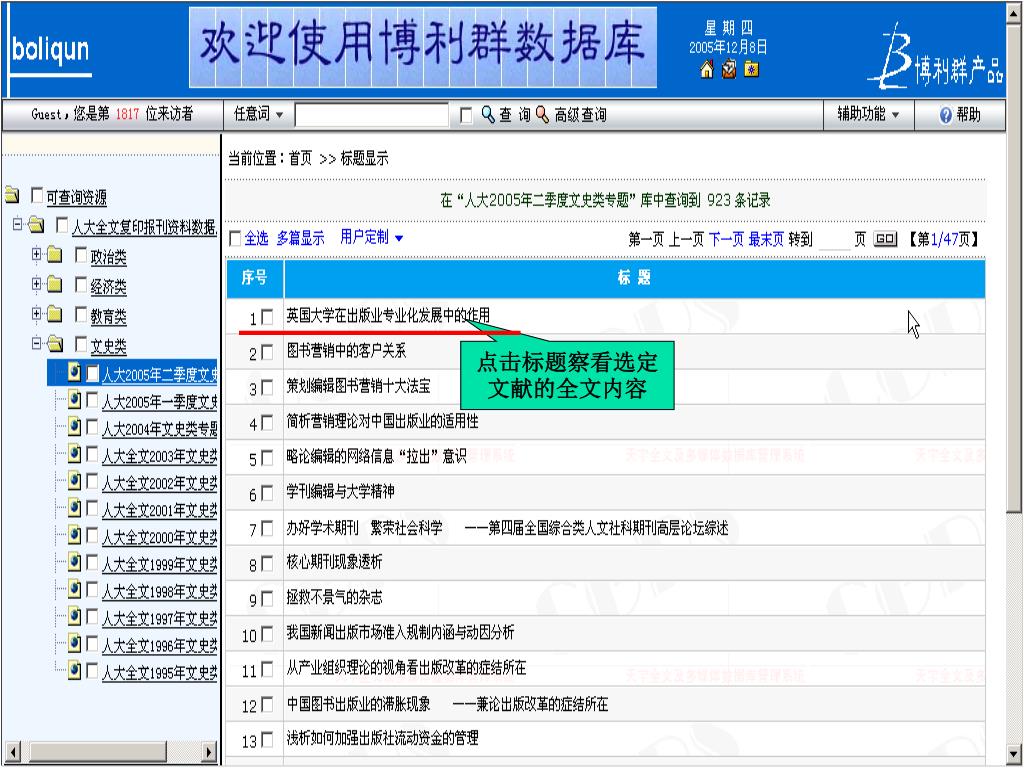The width and height of the screenshot is (1024, 768).
Task: Expand the 政治类 tree node
Action: (37, 254)
